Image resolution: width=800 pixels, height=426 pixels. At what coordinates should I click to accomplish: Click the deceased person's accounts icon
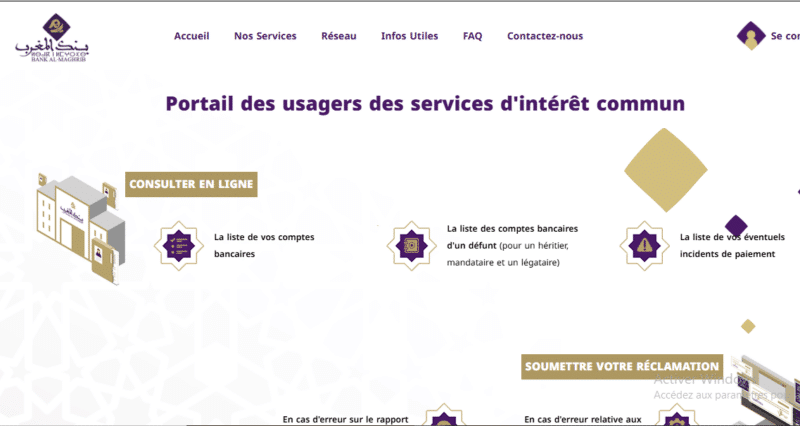[x=411, y=245]
